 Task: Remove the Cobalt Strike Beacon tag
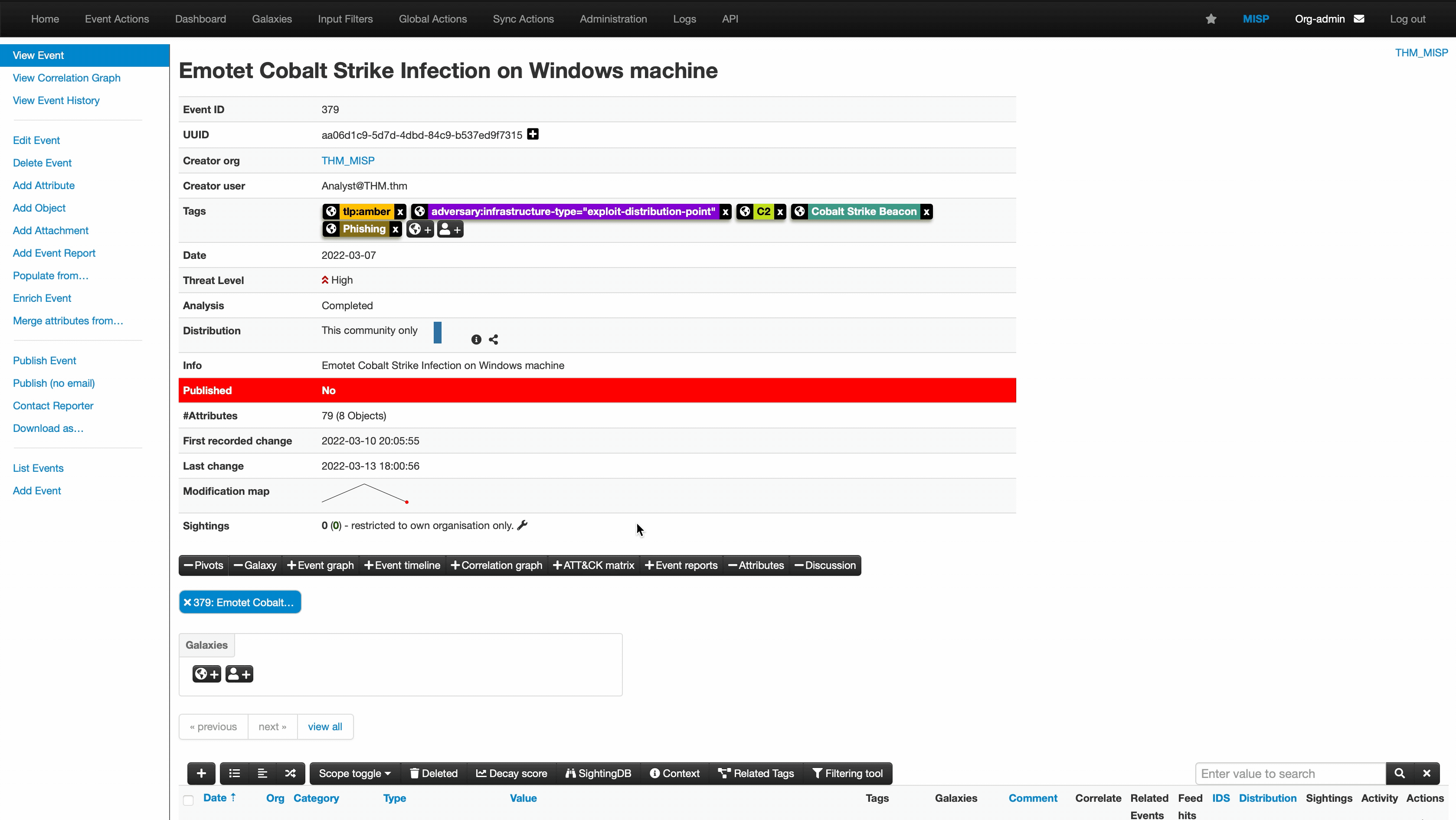click(x=926, y=212)
